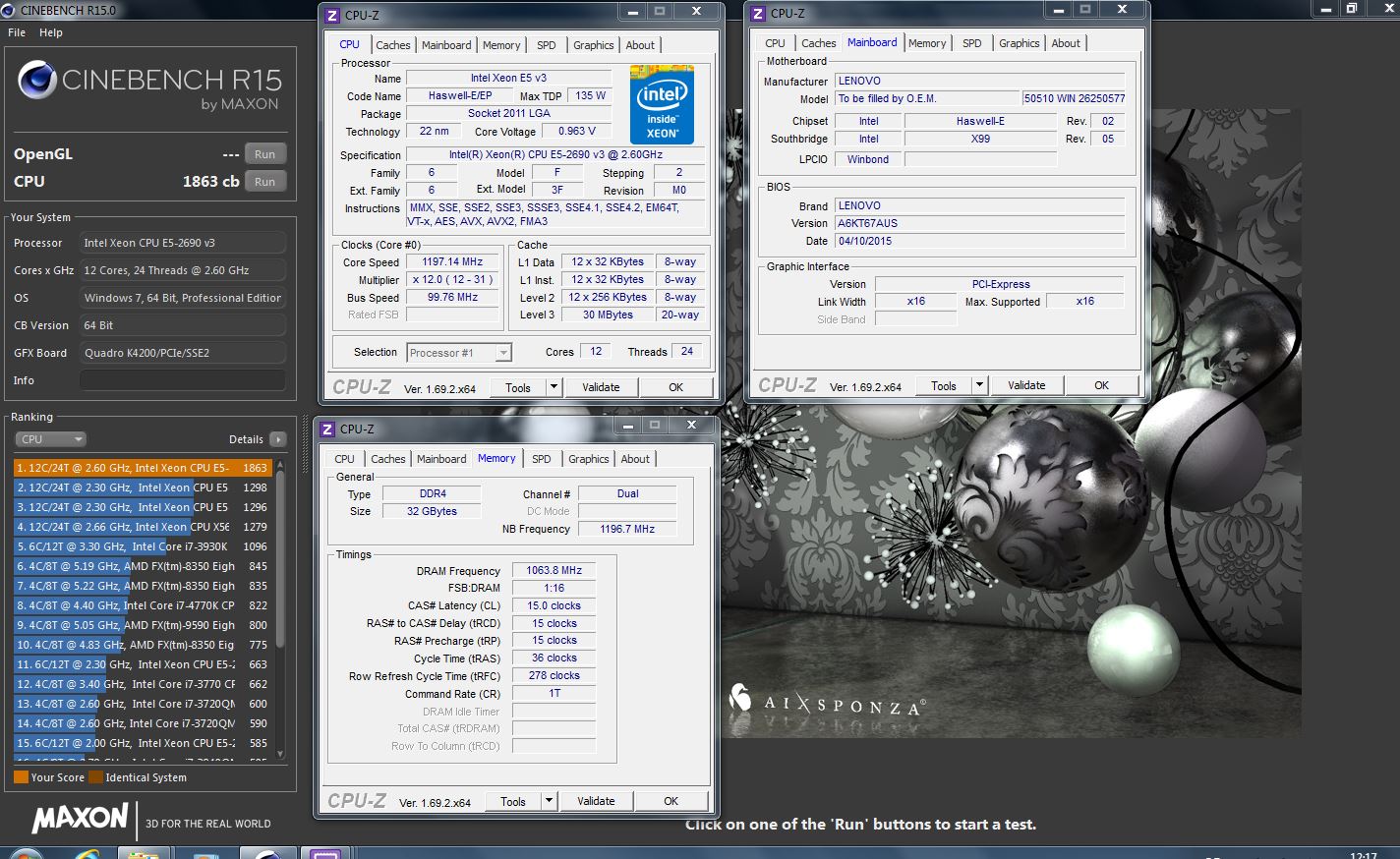Image resolution: width=1400 pixels, height=859 pixels.
Task: Go to CPU tab in CPU-Z Memory window
Action: (x=344, y=459)
